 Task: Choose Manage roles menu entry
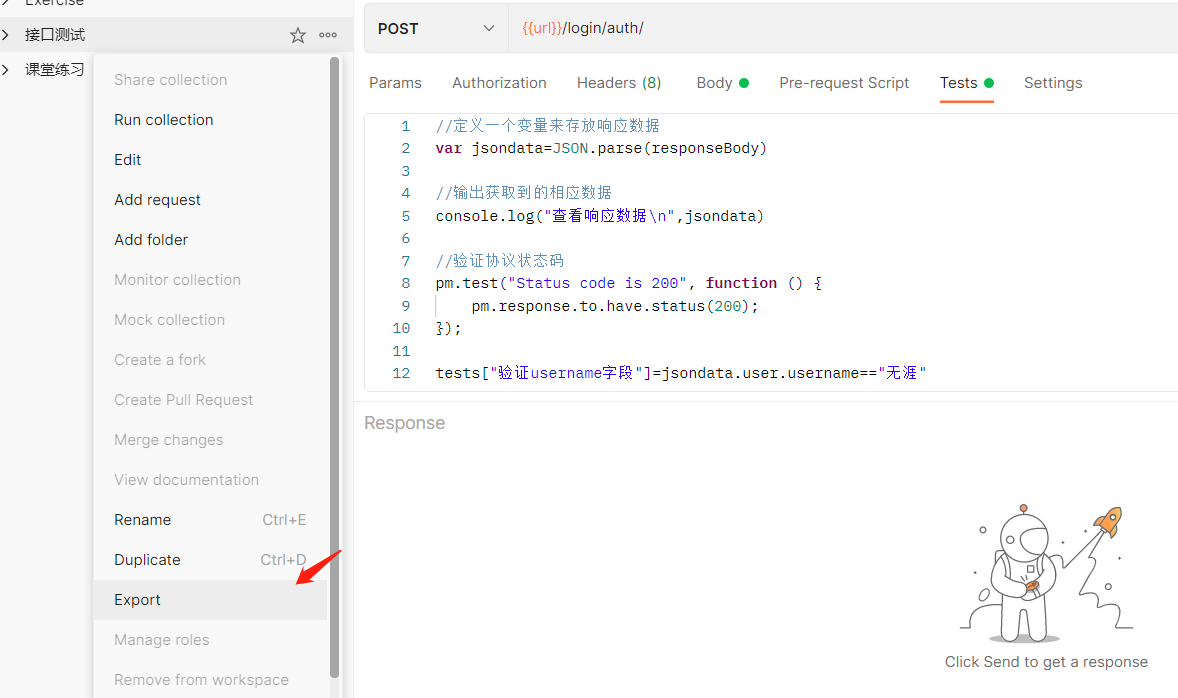coord(210,639)
